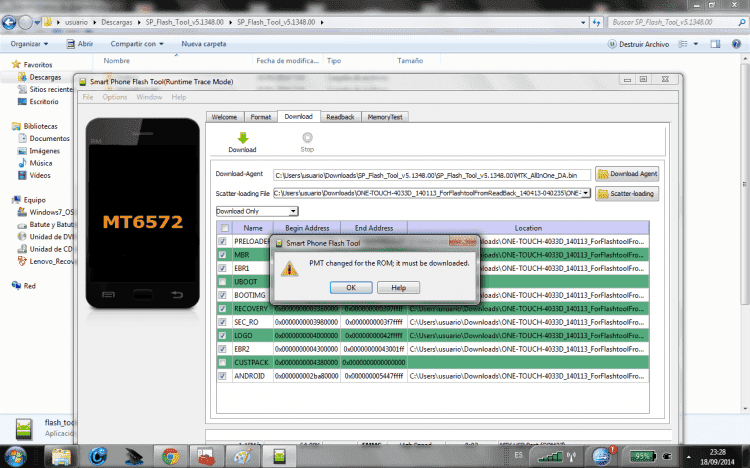Open the File menu in Flash Tool
750x468 pixels.
click(88, 97)
